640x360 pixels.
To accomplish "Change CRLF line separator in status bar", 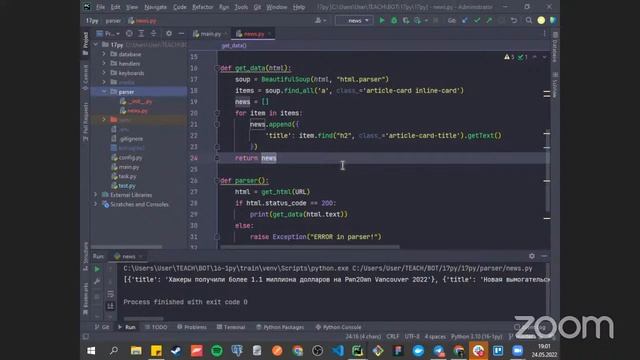I will (x=392, y=336).
